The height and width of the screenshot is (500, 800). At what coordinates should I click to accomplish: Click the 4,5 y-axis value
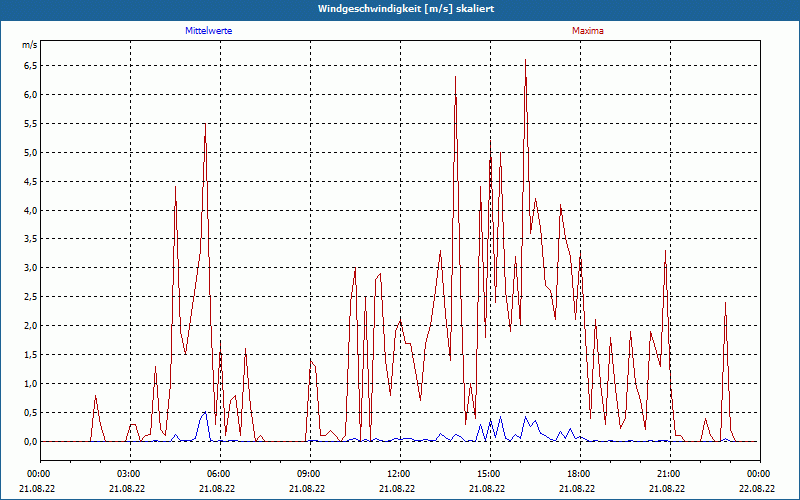click(30, 182)
